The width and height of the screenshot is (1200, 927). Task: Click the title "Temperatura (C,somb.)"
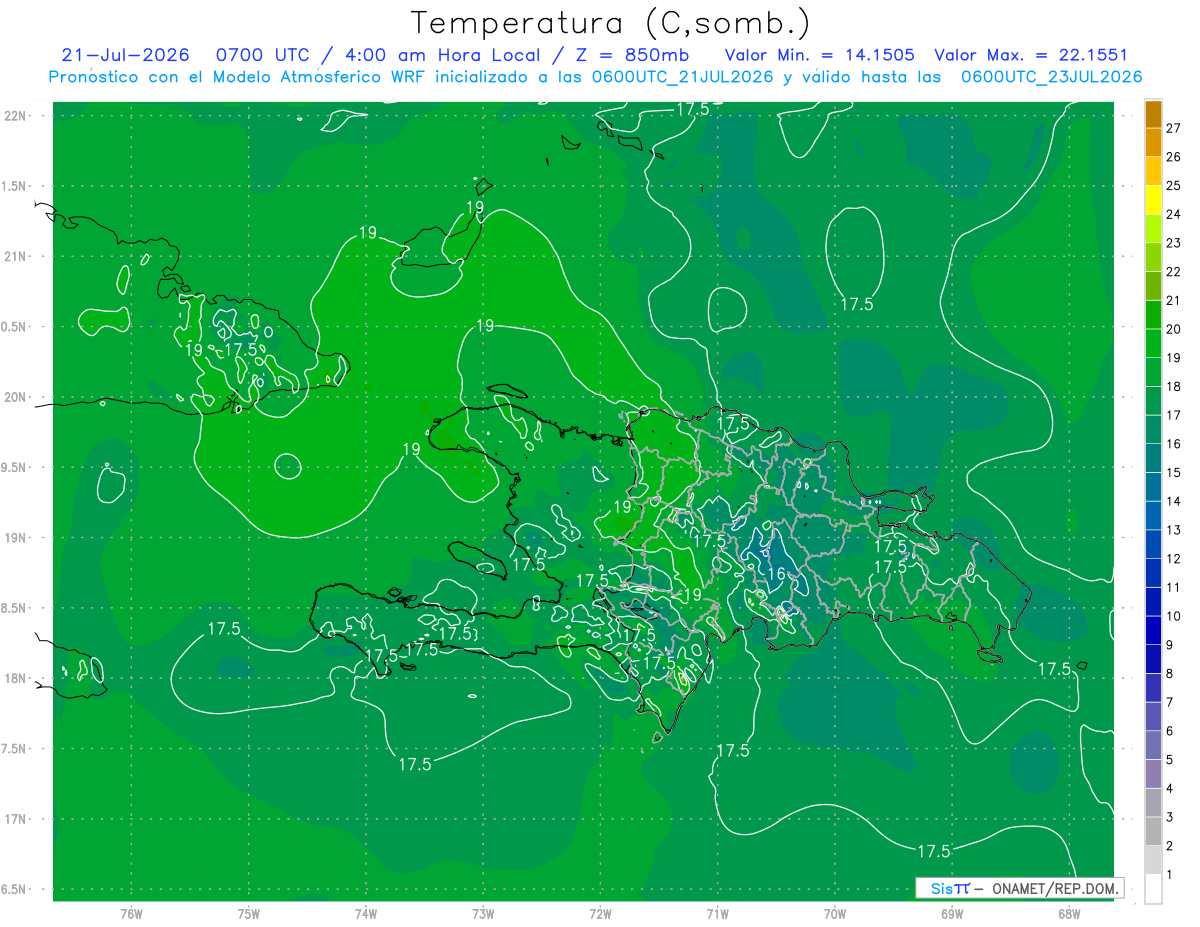point(610,23)
